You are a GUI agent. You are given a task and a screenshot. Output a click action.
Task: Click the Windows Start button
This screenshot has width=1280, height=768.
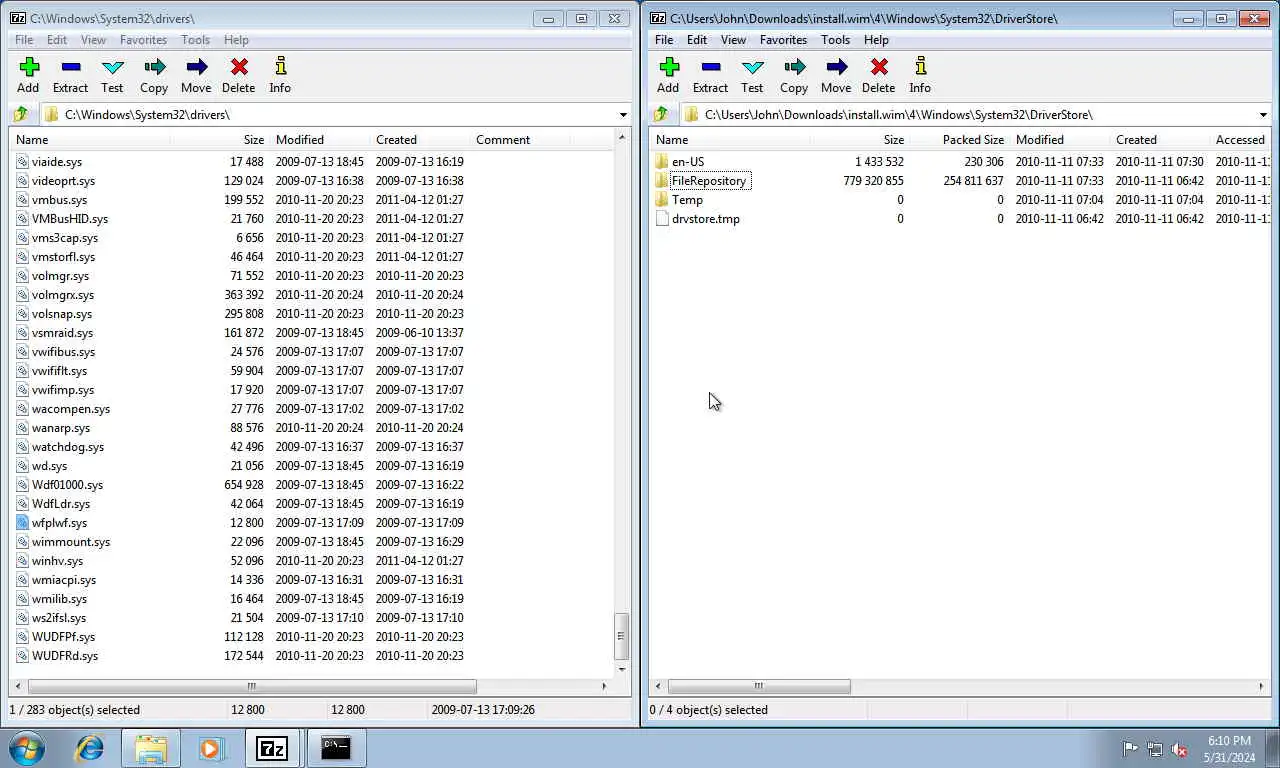(x=27, y=748)
